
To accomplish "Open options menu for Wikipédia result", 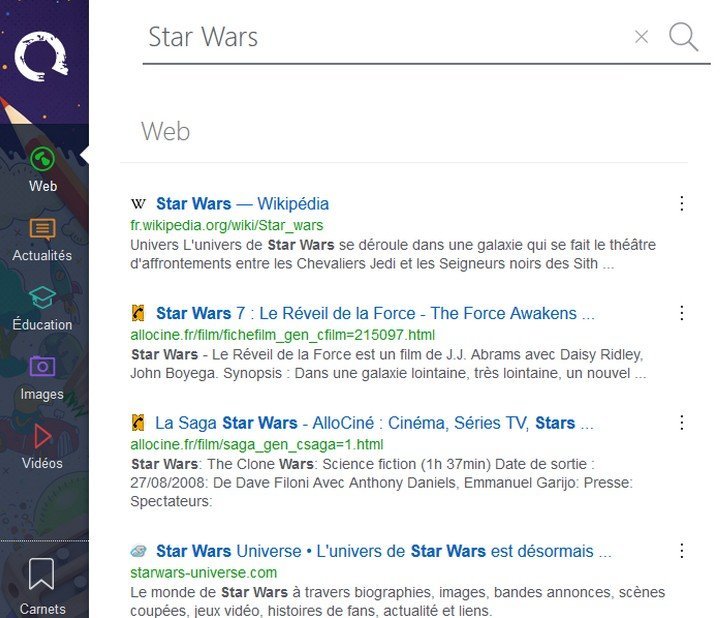I will pyautogui.click(x=682, y=203).
